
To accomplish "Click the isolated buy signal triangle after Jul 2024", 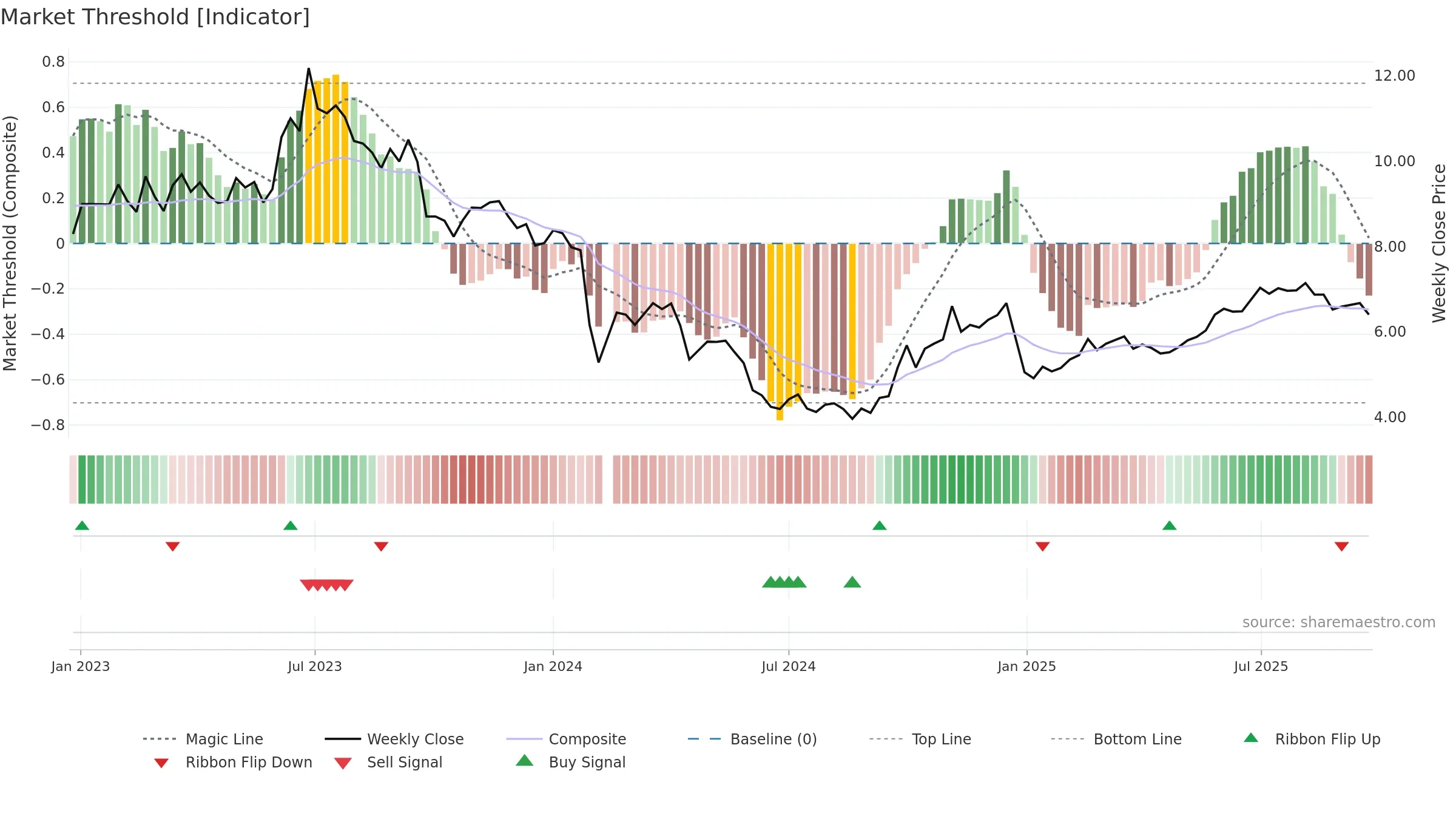I will coord(852,582).
